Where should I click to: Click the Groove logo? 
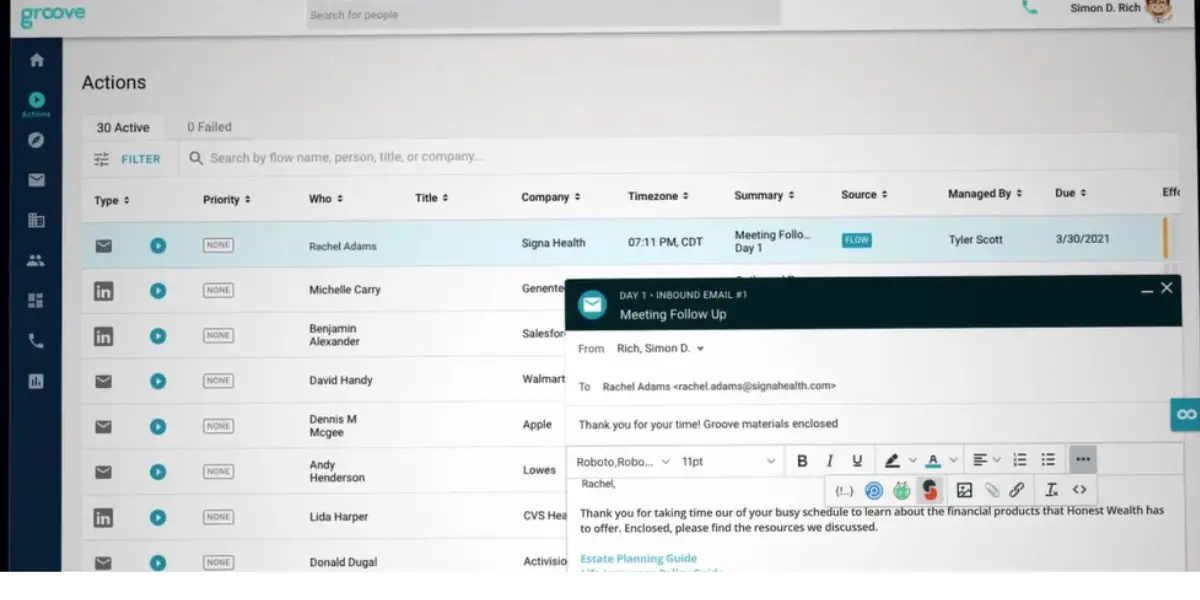(x=52, y=16)
